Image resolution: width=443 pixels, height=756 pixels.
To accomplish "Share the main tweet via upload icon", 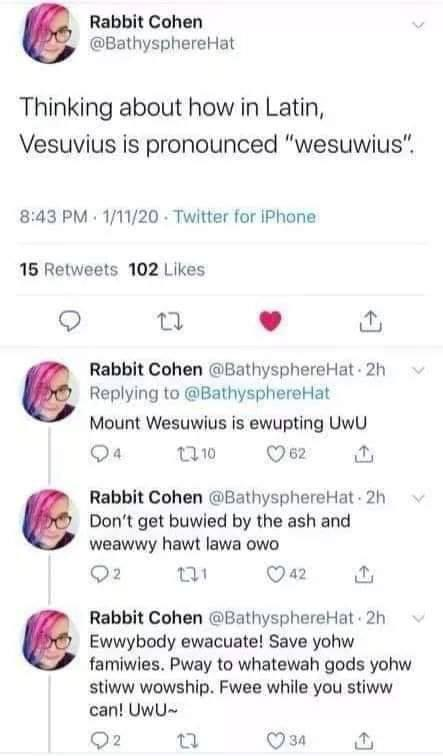I will coord(371,322).
